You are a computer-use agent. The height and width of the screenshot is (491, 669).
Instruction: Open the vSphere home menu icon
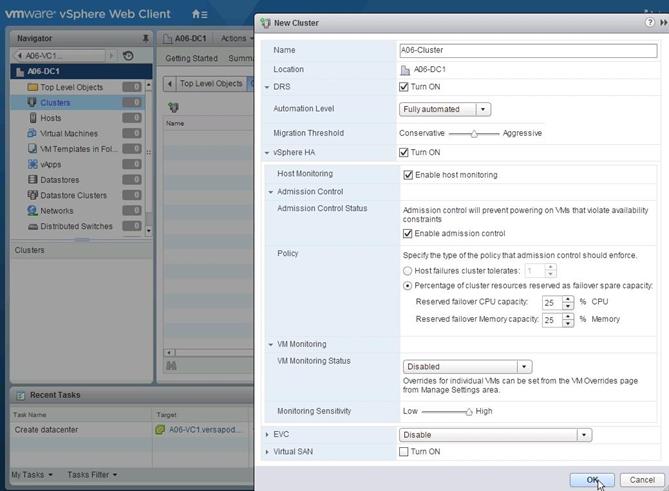[199, 14]
